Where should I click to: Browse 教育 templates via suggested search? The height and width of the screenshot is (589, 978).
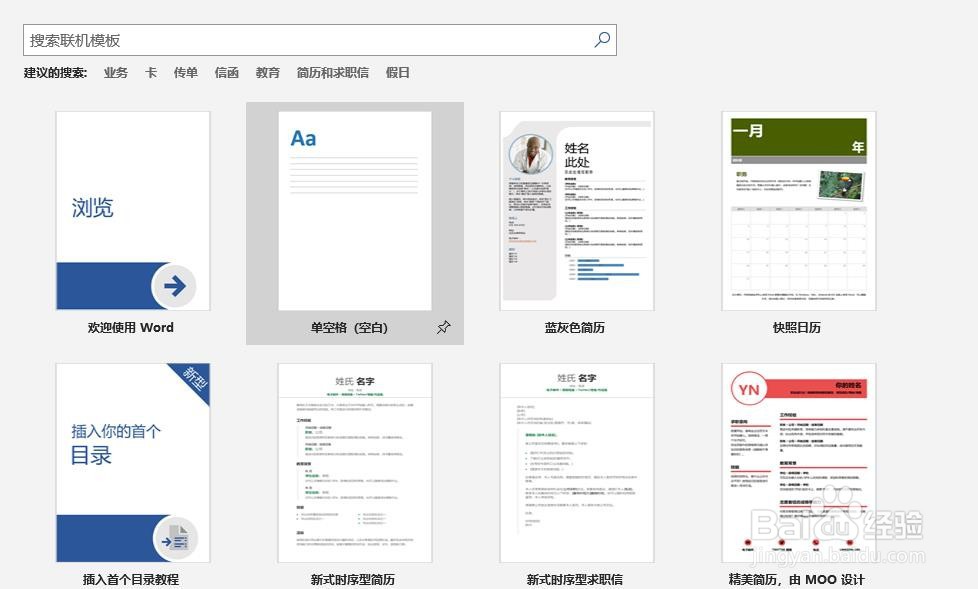coord(267,72)
